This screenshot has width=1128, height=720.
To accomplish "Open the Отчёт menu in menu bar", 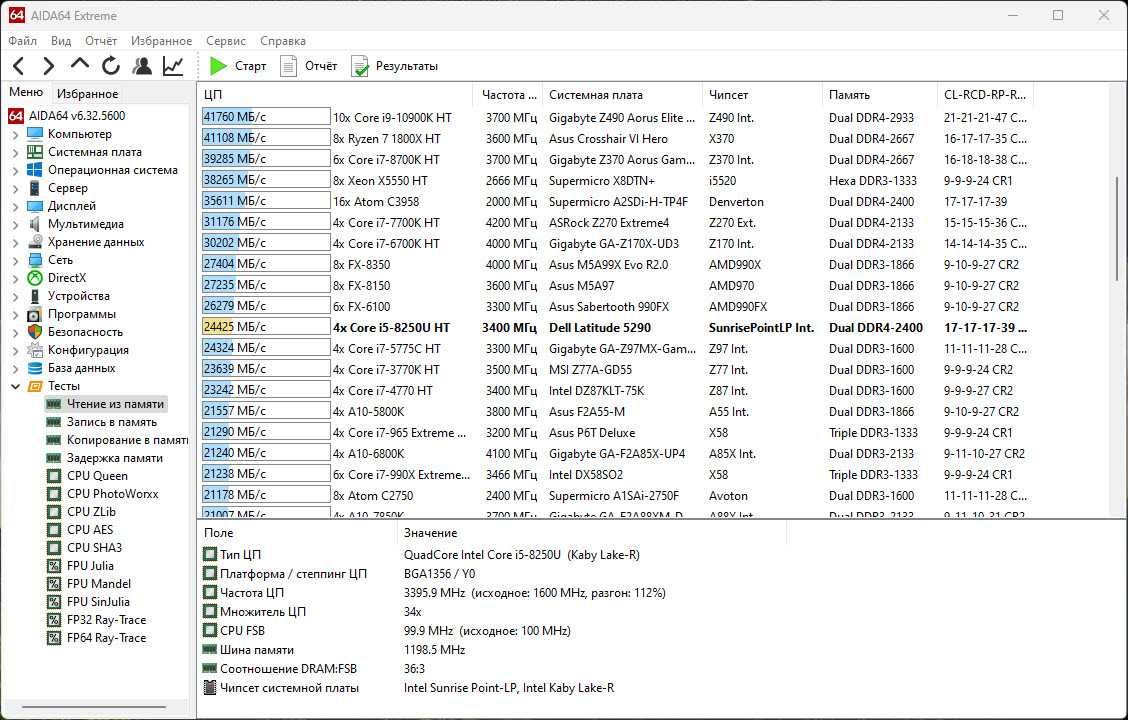I will [x=101, y=41].
